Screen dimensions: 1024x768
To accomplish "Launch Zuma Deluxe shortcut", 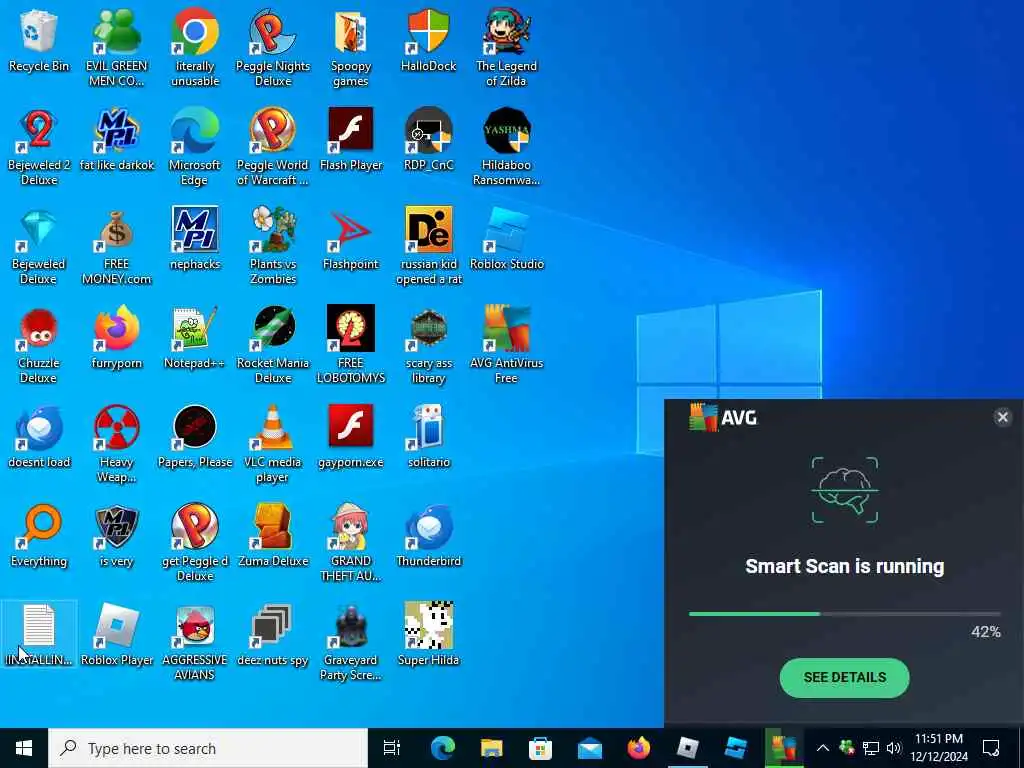I will tap(273, 536).
